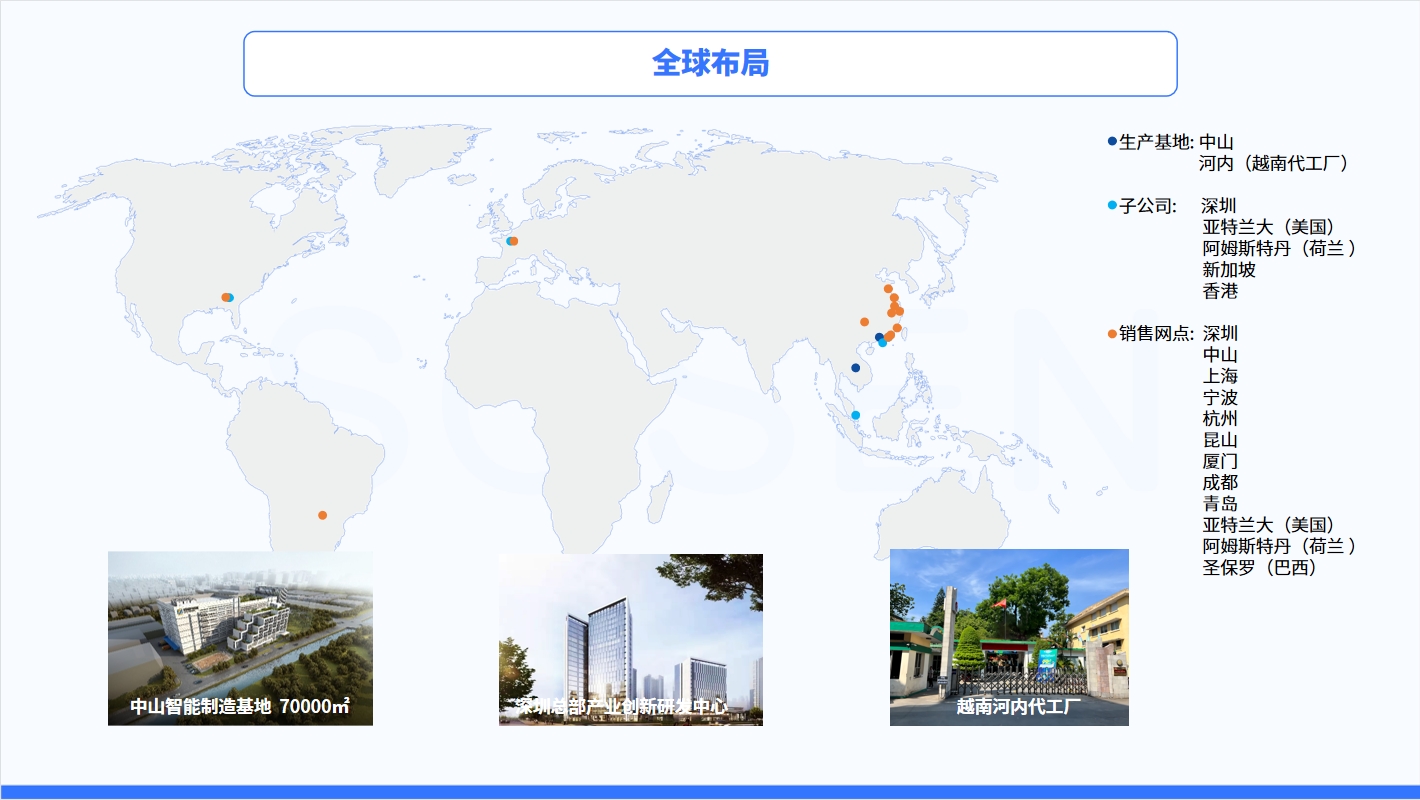Click the sales network dot in North America
Viewport: 1420px width, 800px height.
click(224, 297)
